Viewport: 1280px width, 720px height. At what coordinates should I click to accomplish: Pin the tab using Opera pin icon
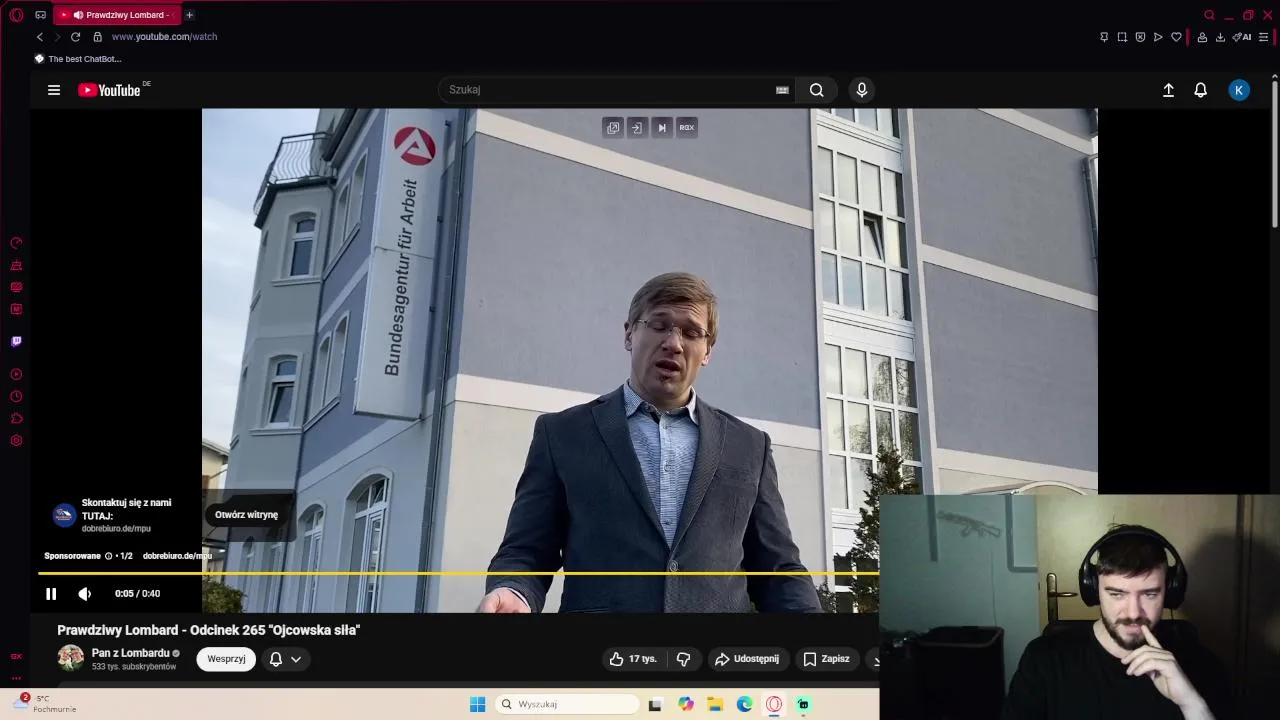[1104, 37]
